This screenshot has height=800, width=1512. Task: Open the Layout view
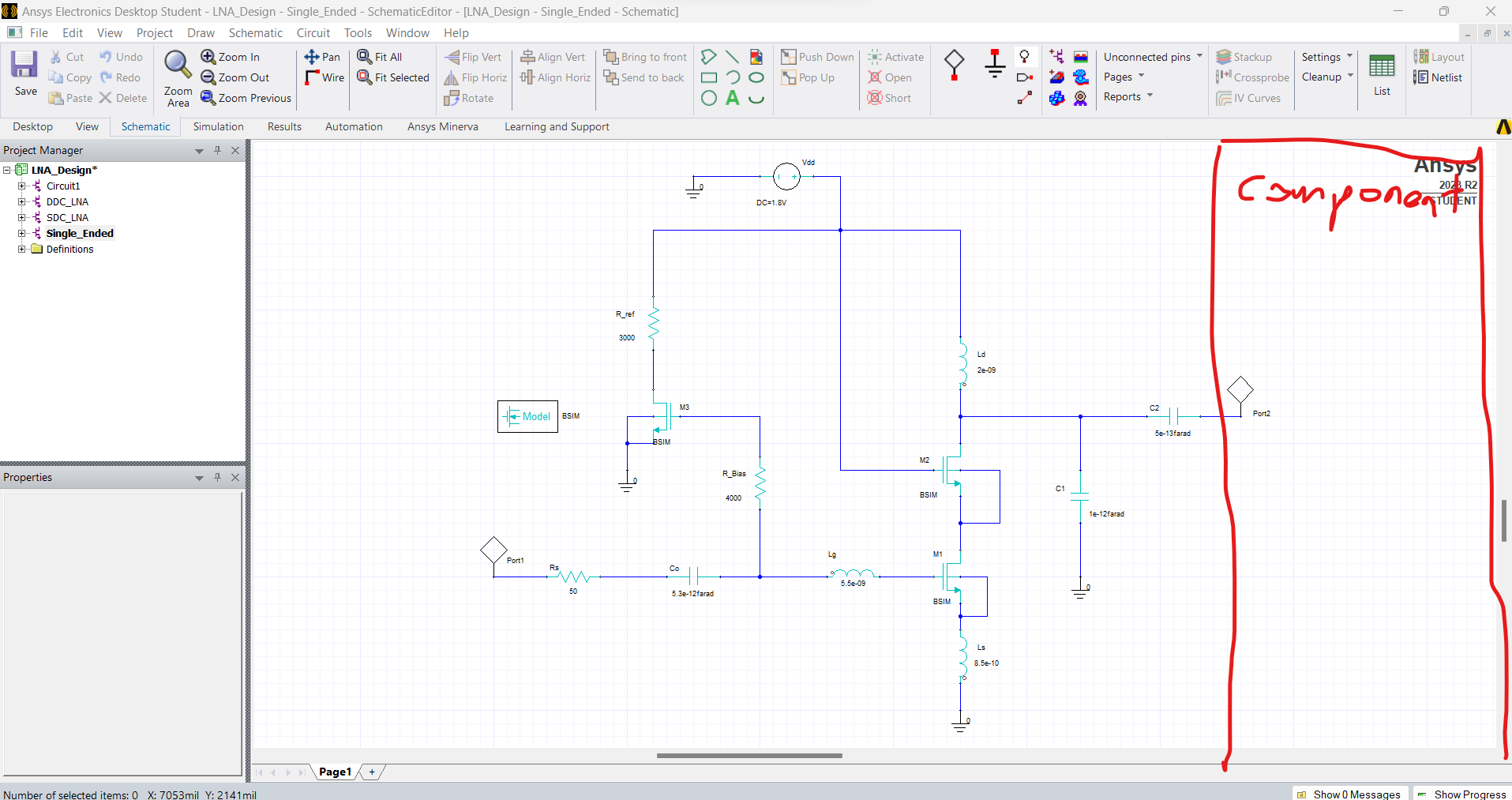tap(1439, 57)
